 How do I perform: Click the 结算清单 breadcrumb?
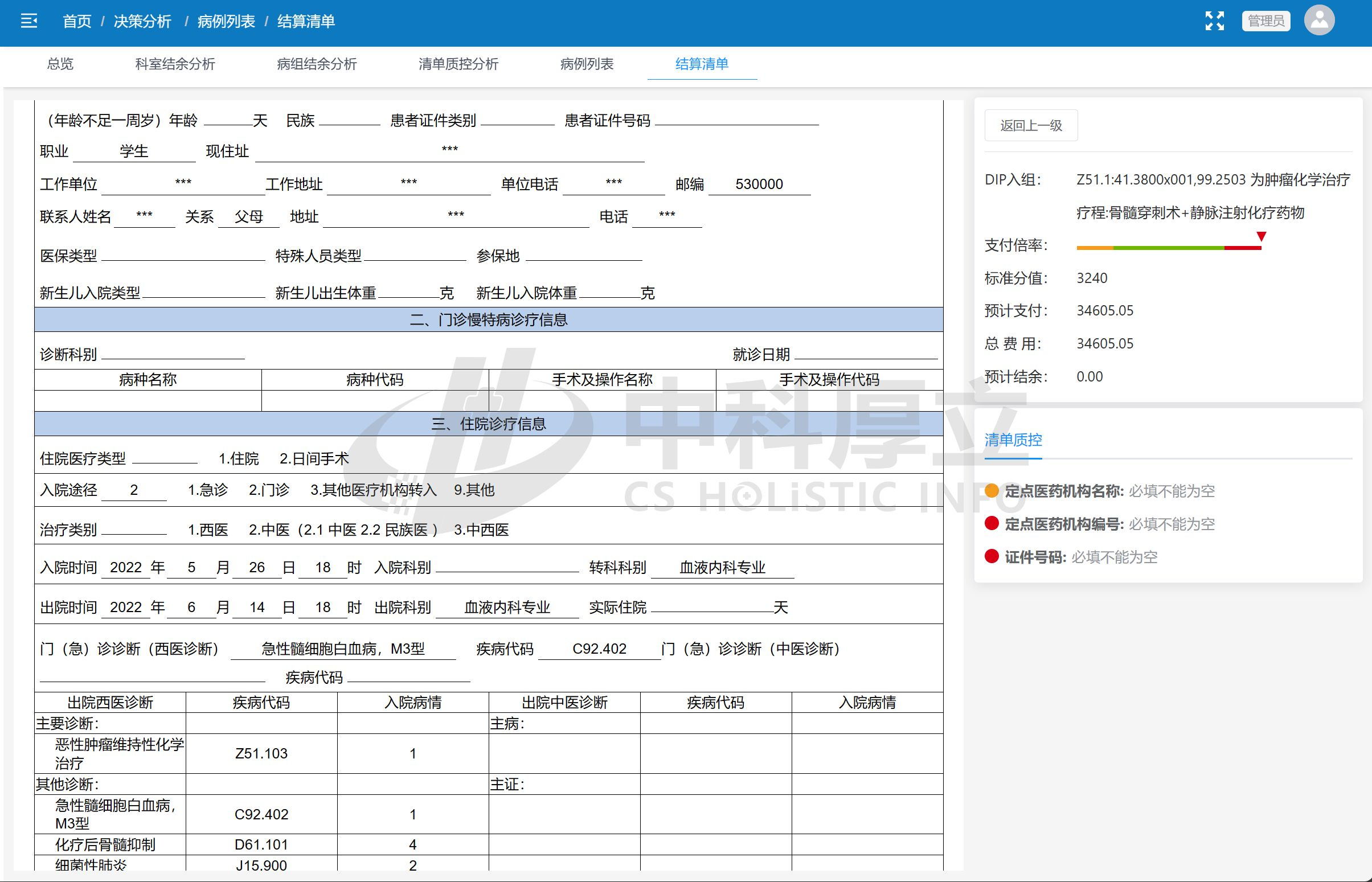pyautogui.click(x=306, y=22)
